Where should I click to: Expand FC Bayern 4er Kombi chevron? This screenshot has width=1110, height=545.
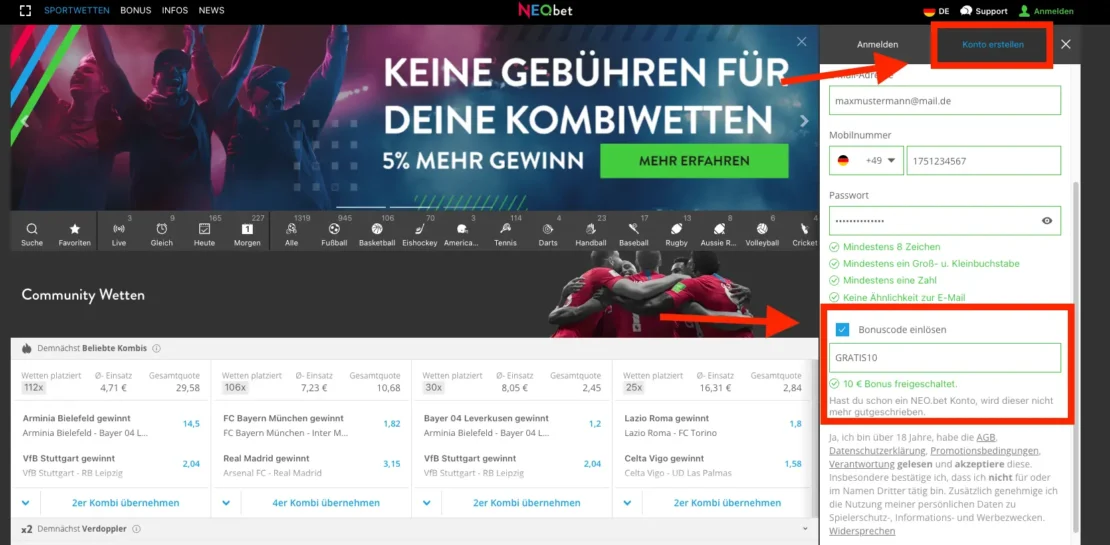226,503
